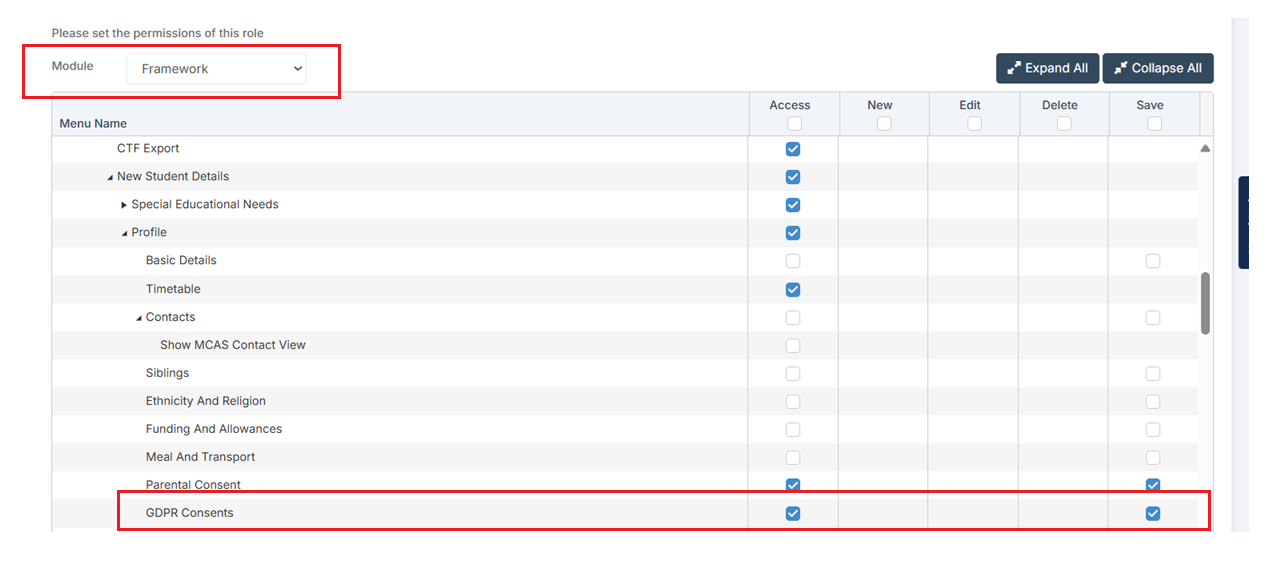Viewport: 1277px width, 566px height.
Task: Collapse the Profile tree node
Action: point(124,233)
